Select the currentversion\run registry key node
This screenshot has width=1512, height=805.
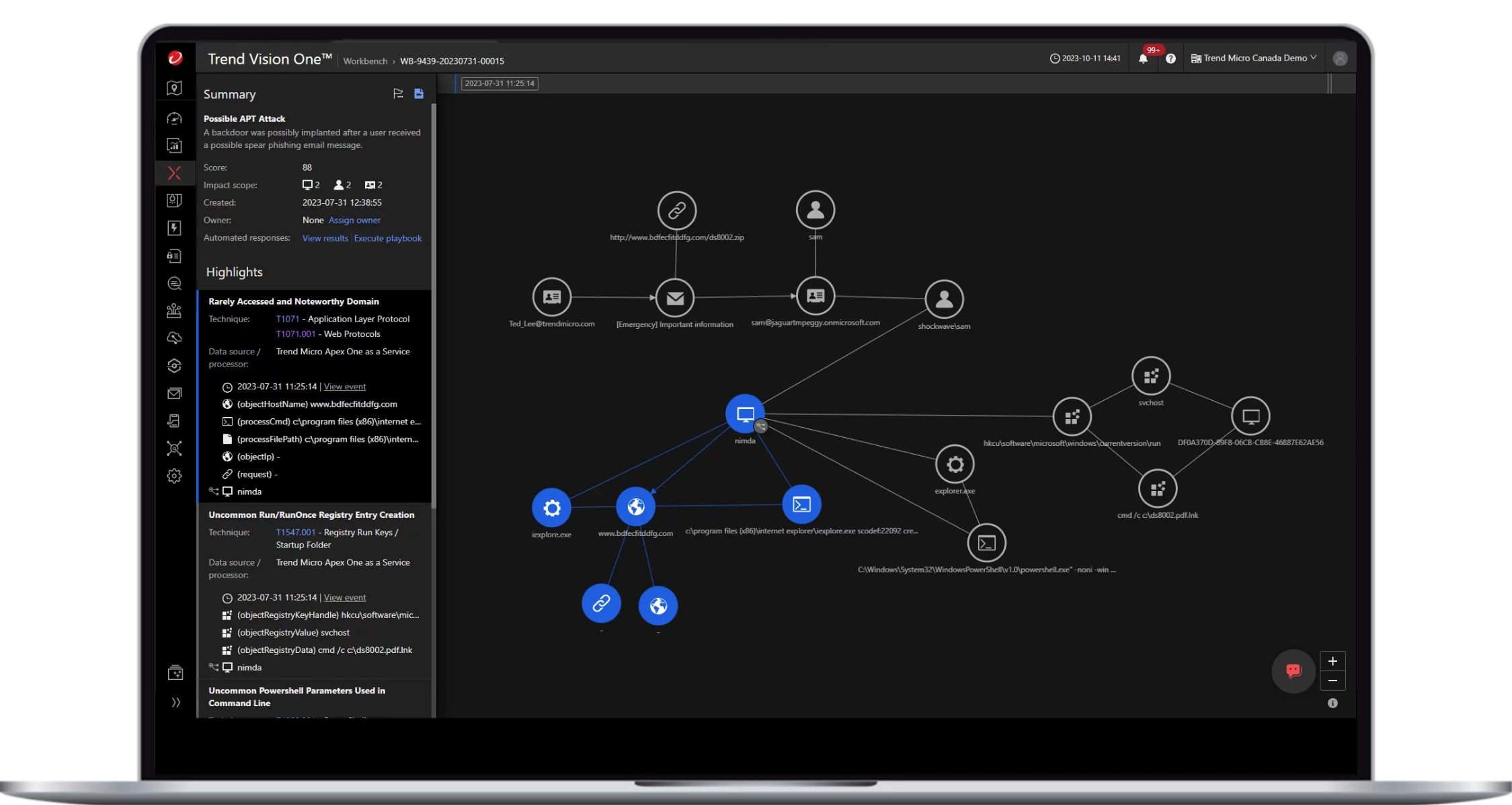[1072, 417]
